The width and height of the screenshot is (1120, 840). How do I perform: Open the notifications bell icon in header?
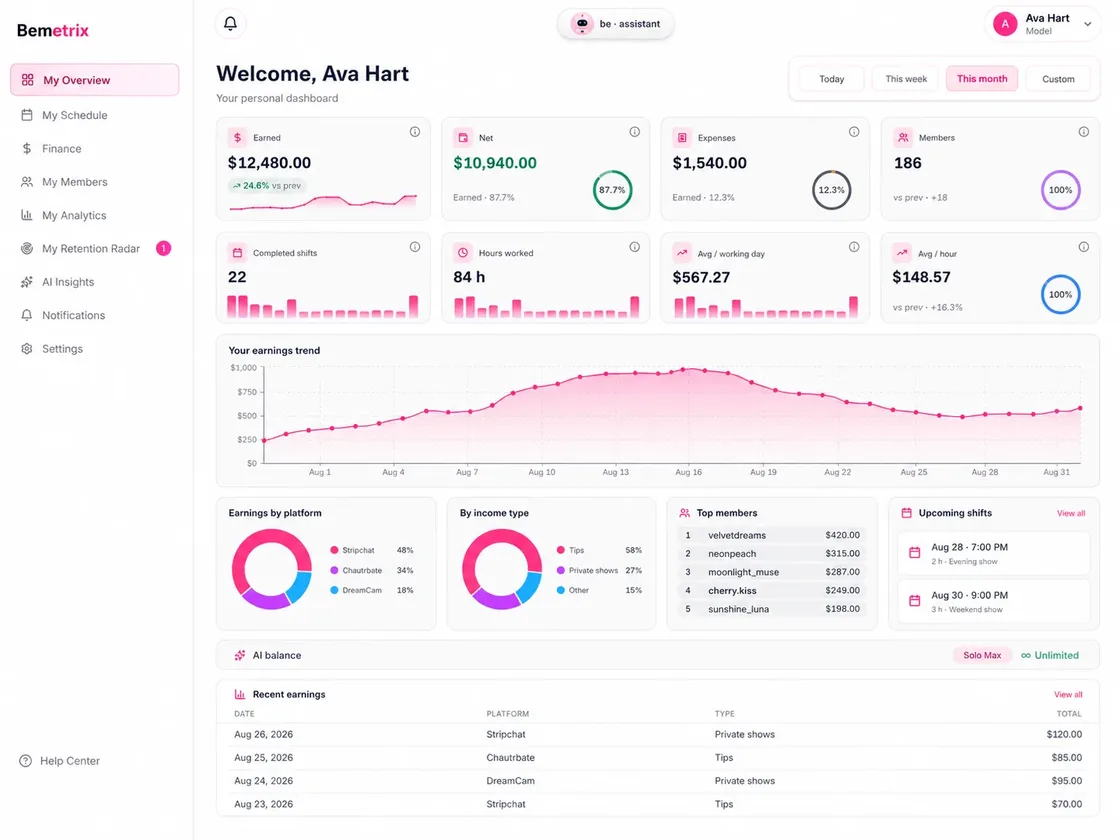(230, 24)
